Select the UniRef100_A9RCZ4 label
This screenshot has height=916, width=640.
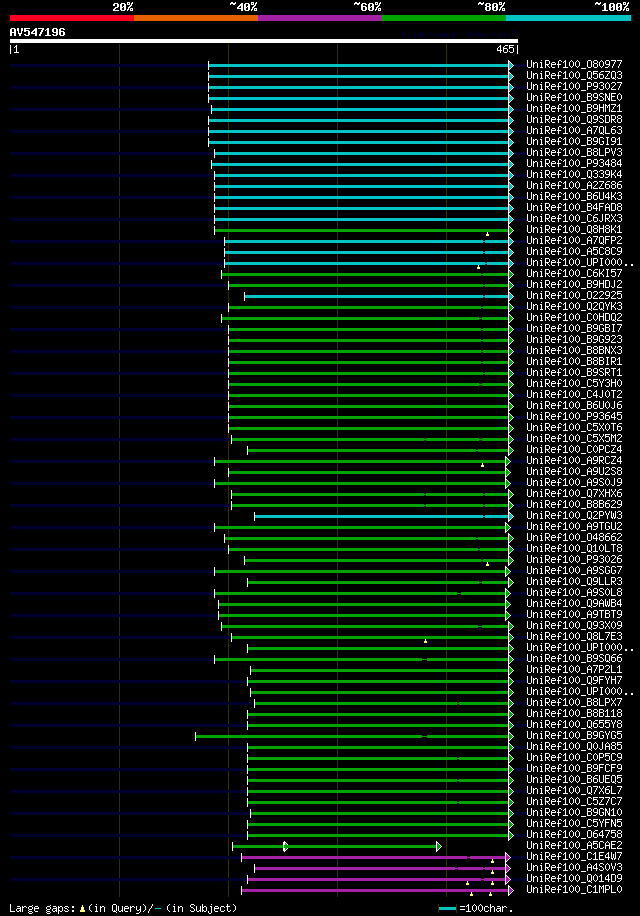574,460
